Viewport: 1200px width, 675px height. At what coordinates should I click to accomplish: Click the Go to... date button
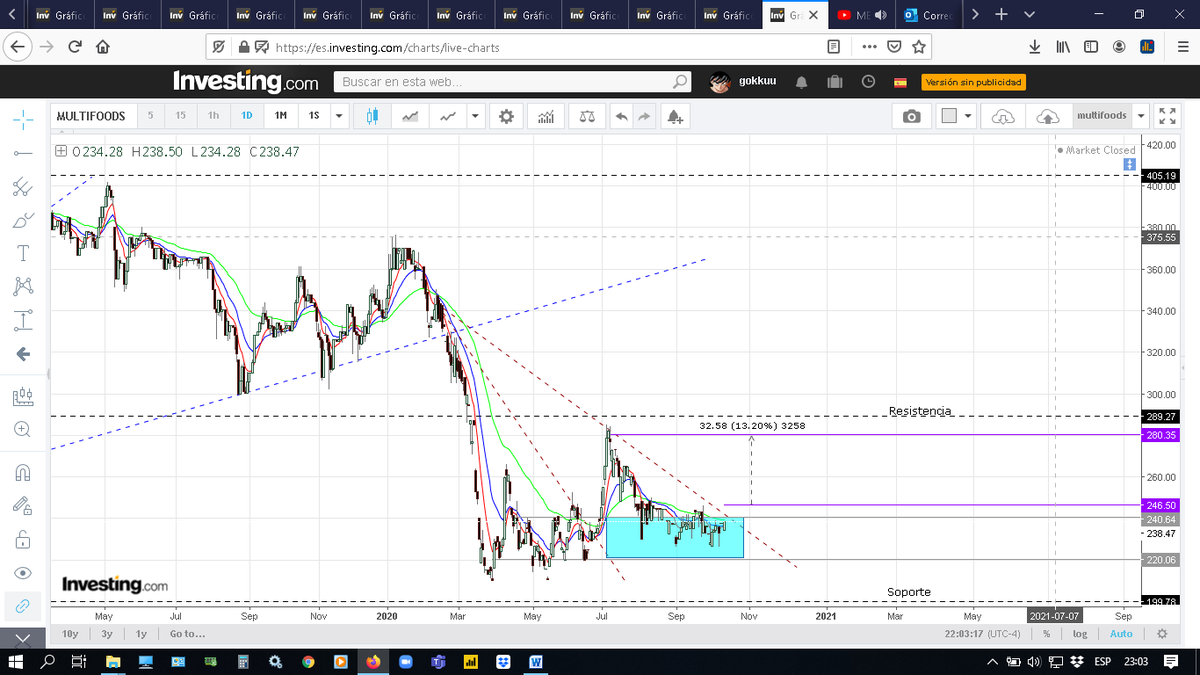pyautogui.click(x=188, y=634)
